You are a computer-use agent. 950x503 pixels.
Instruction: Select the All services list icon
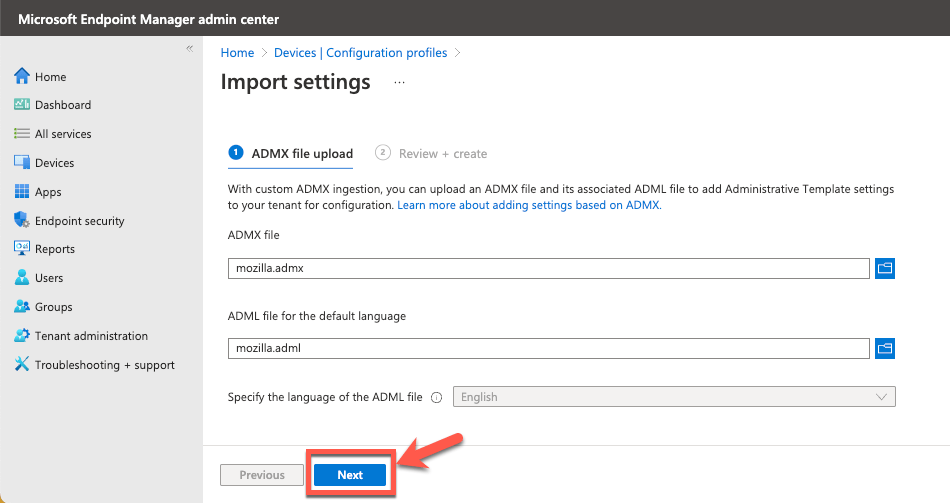coord(22,134)
